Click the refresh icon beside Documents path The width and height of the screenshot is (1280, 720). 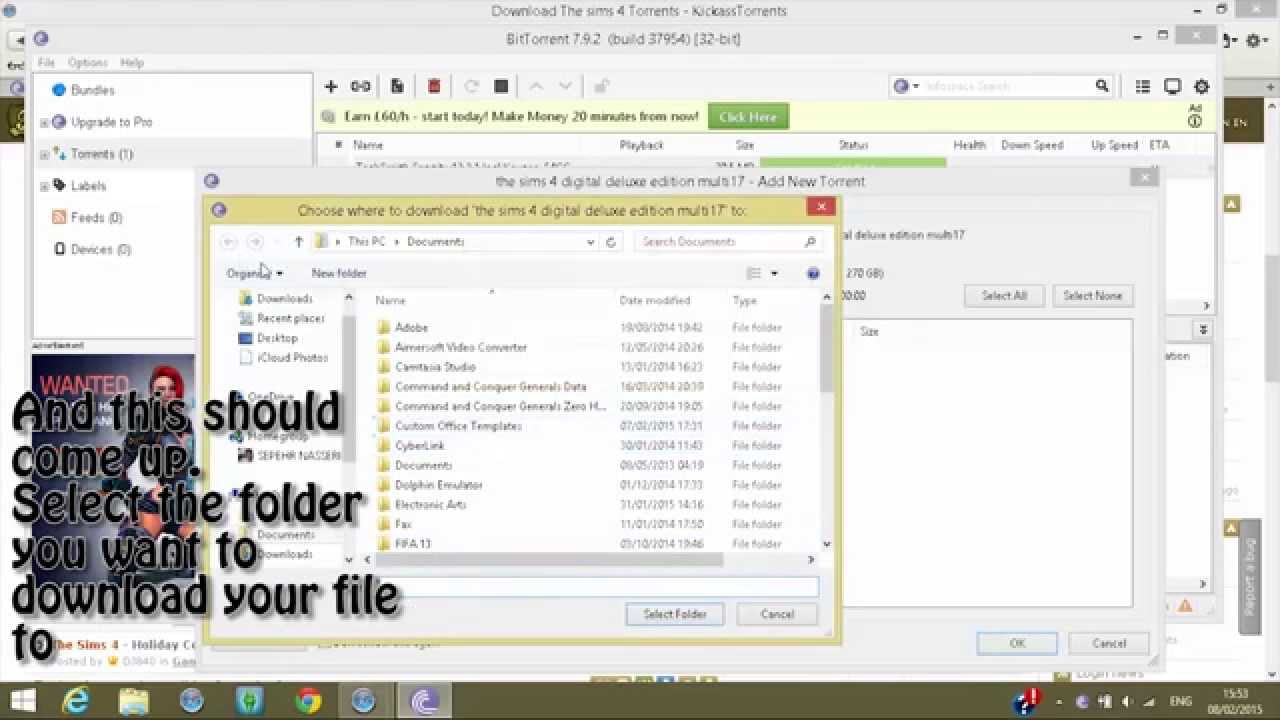coord(611,241)
